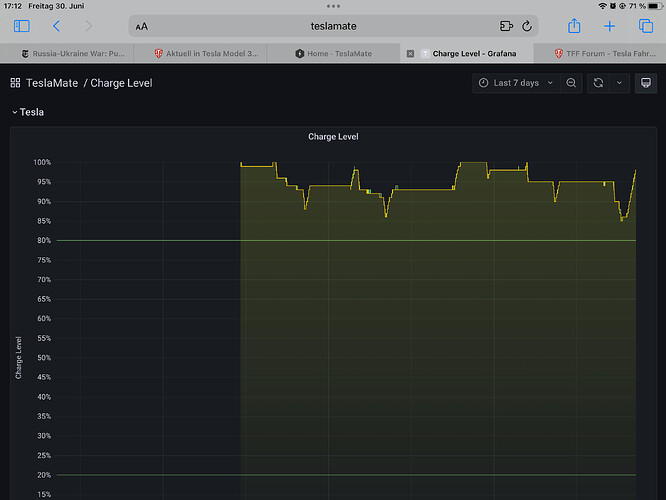This screenshot has width=666, height=500.
Task: Click the 100% axis label
Action: tap(42, 162)
